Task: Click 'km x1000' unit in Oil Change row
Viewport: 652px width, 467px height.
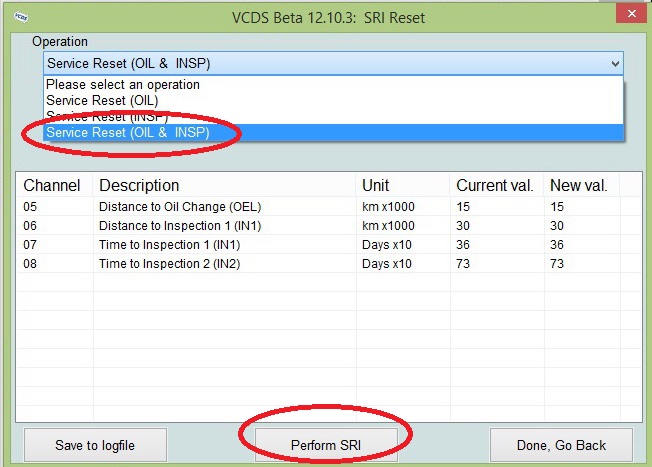Action: pos(388,207)
